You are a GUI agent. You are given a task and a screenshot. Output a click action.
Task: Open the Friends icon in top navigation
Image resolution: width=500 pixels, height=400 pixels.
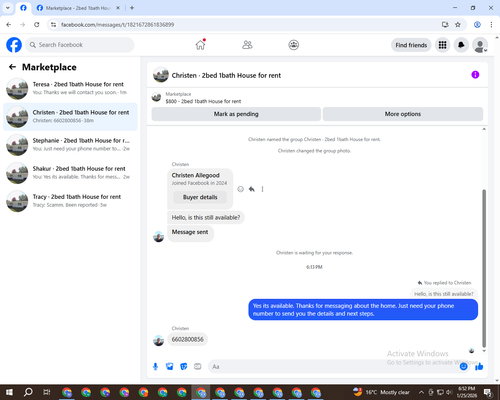coord(247,45)
